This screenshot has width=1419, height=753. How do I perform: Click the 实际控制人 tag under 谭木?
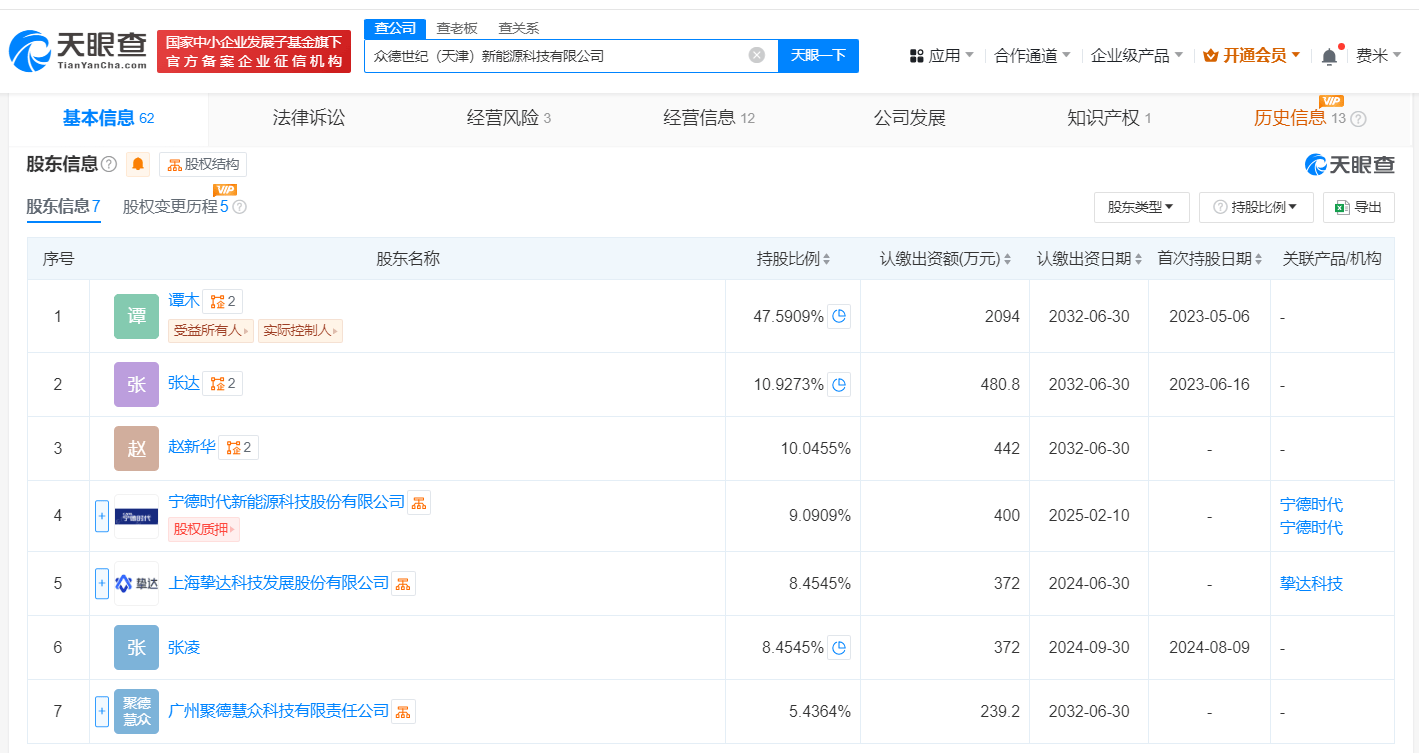[300, 330]
